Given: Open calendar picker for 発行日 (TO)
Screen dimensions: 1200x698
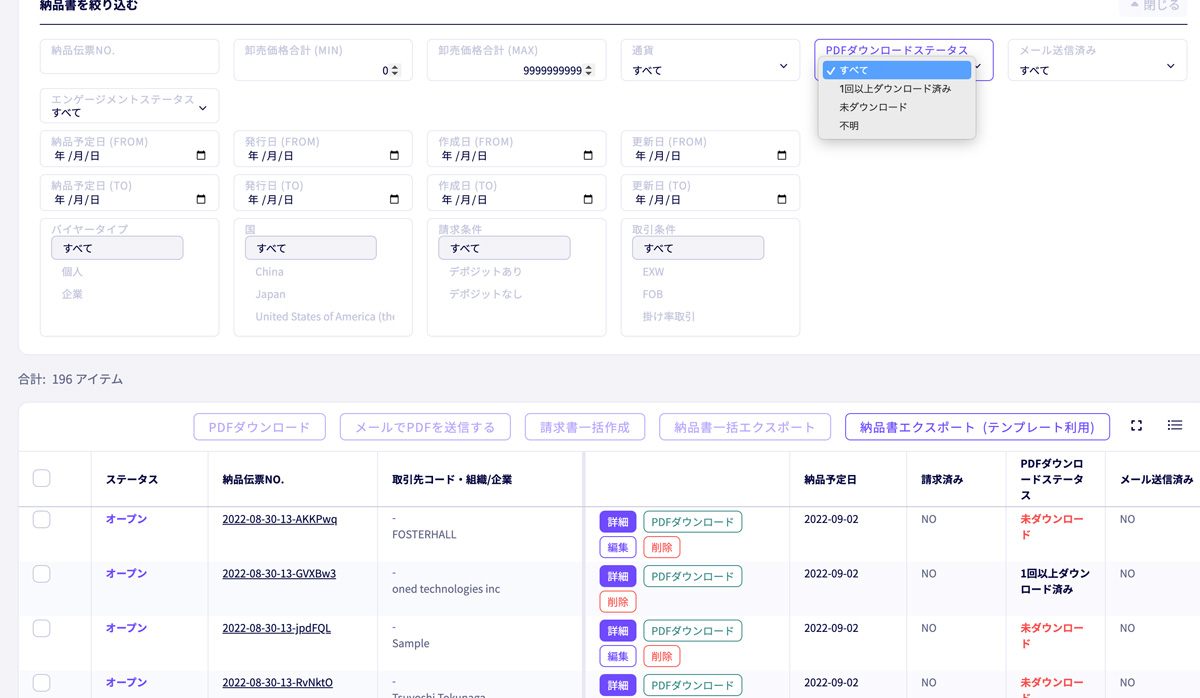Looking at the screenshot, I should click(x=394, y=200).
